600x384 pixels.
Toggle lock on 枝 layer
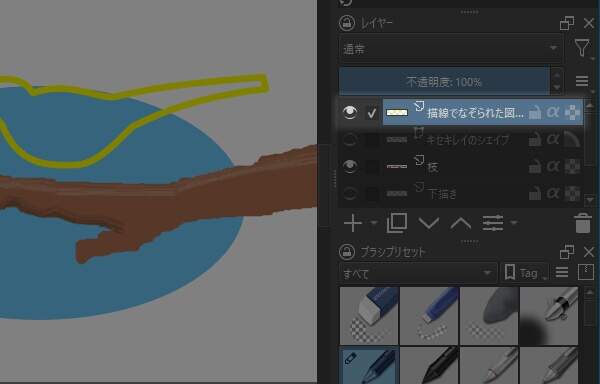(x=535, y=167)
